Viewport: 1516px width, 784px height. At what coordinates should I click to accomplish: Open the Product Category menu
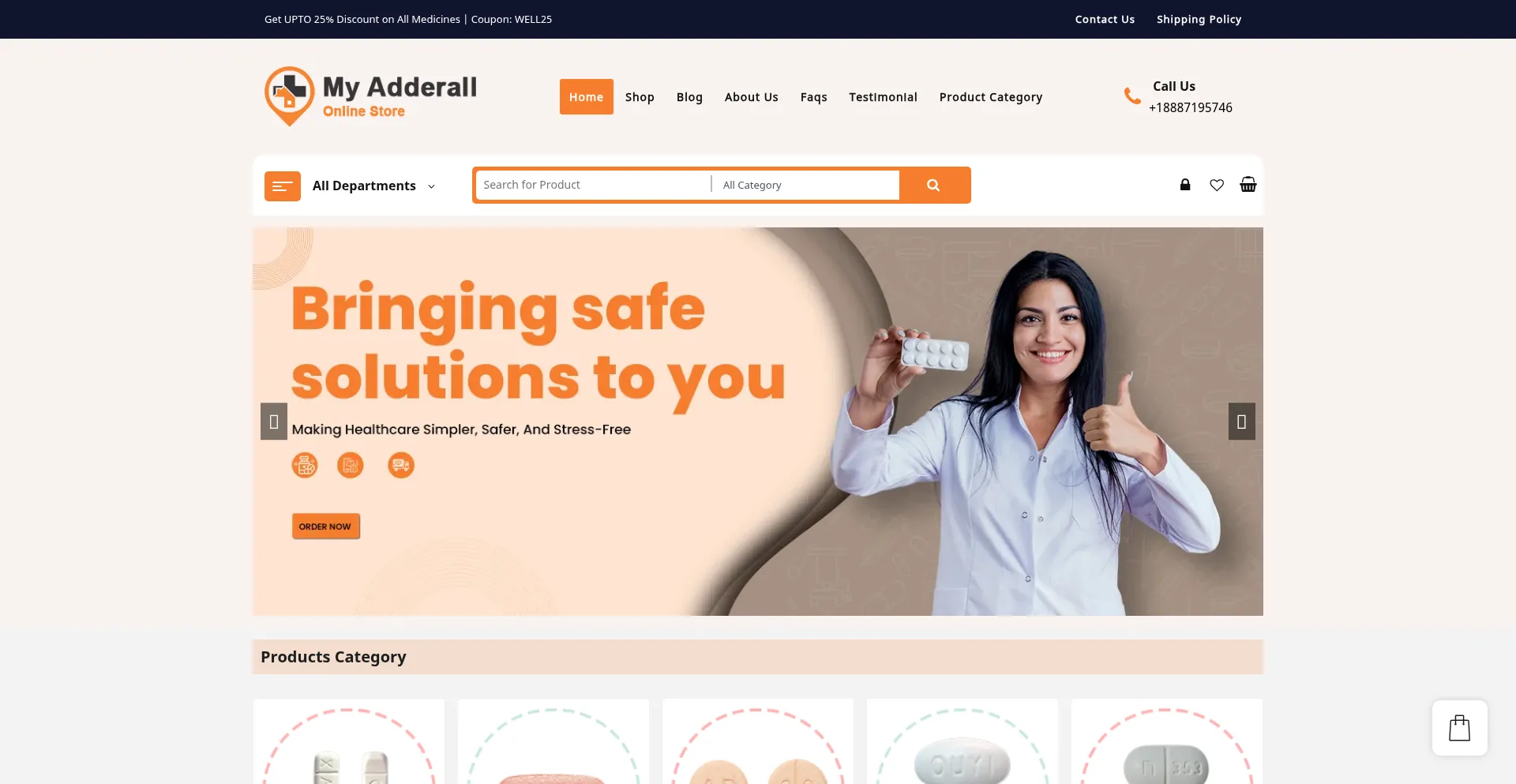(991, 97)
